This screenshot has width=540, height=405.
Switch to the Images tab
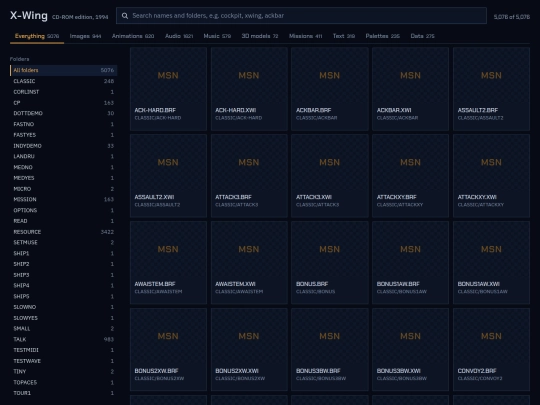coord(85,36)
